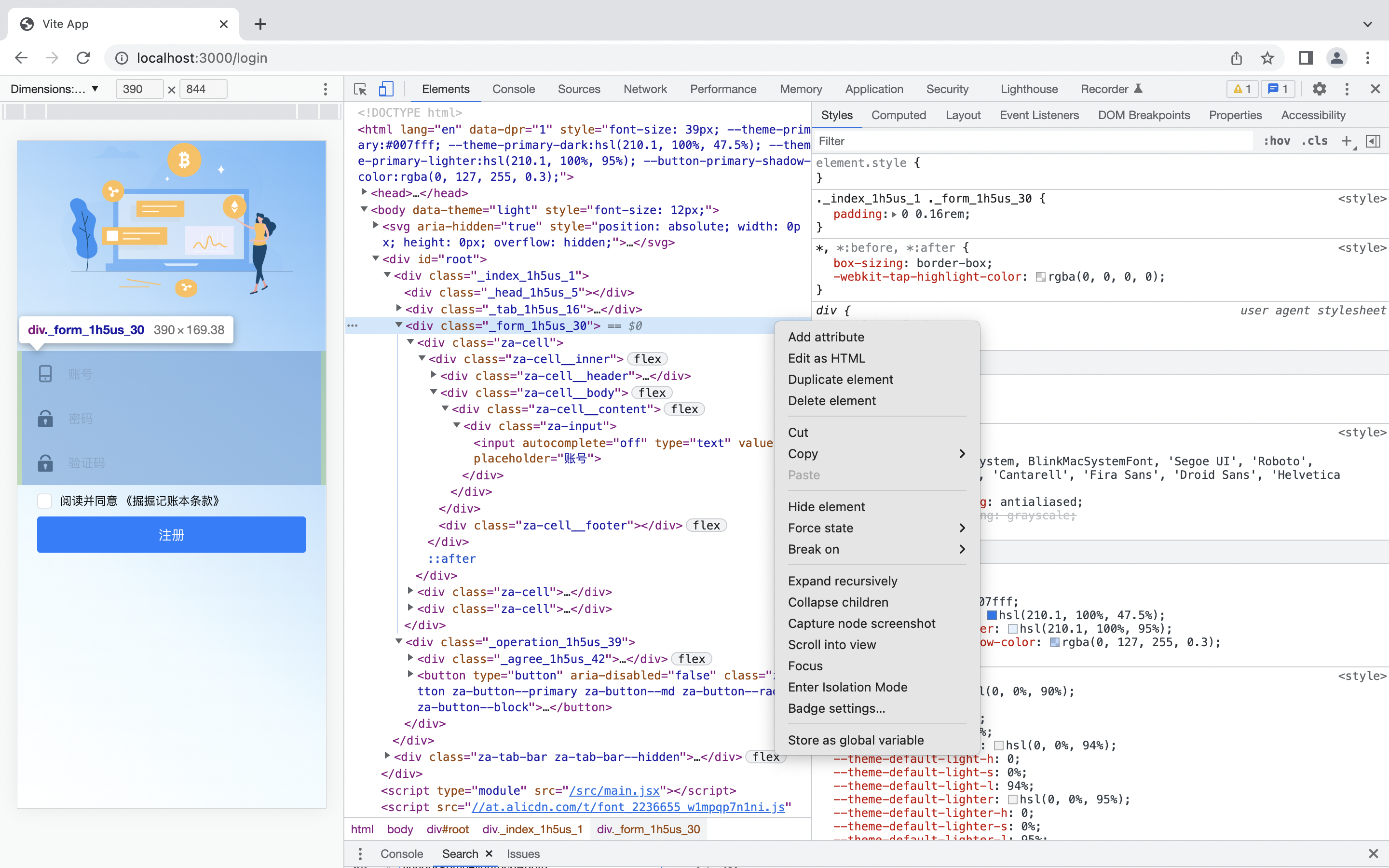Click the DevTools close button icon

click(1375, 89)
